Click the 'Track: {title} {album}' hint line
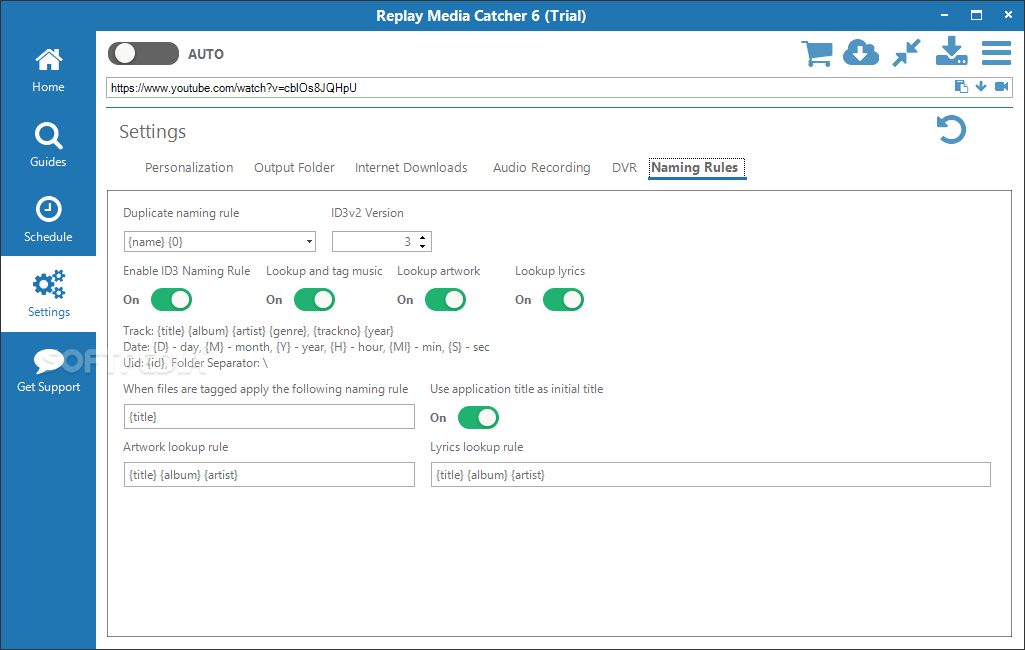The height and width of the screenshot is (650, 1025). coord(258,331)
